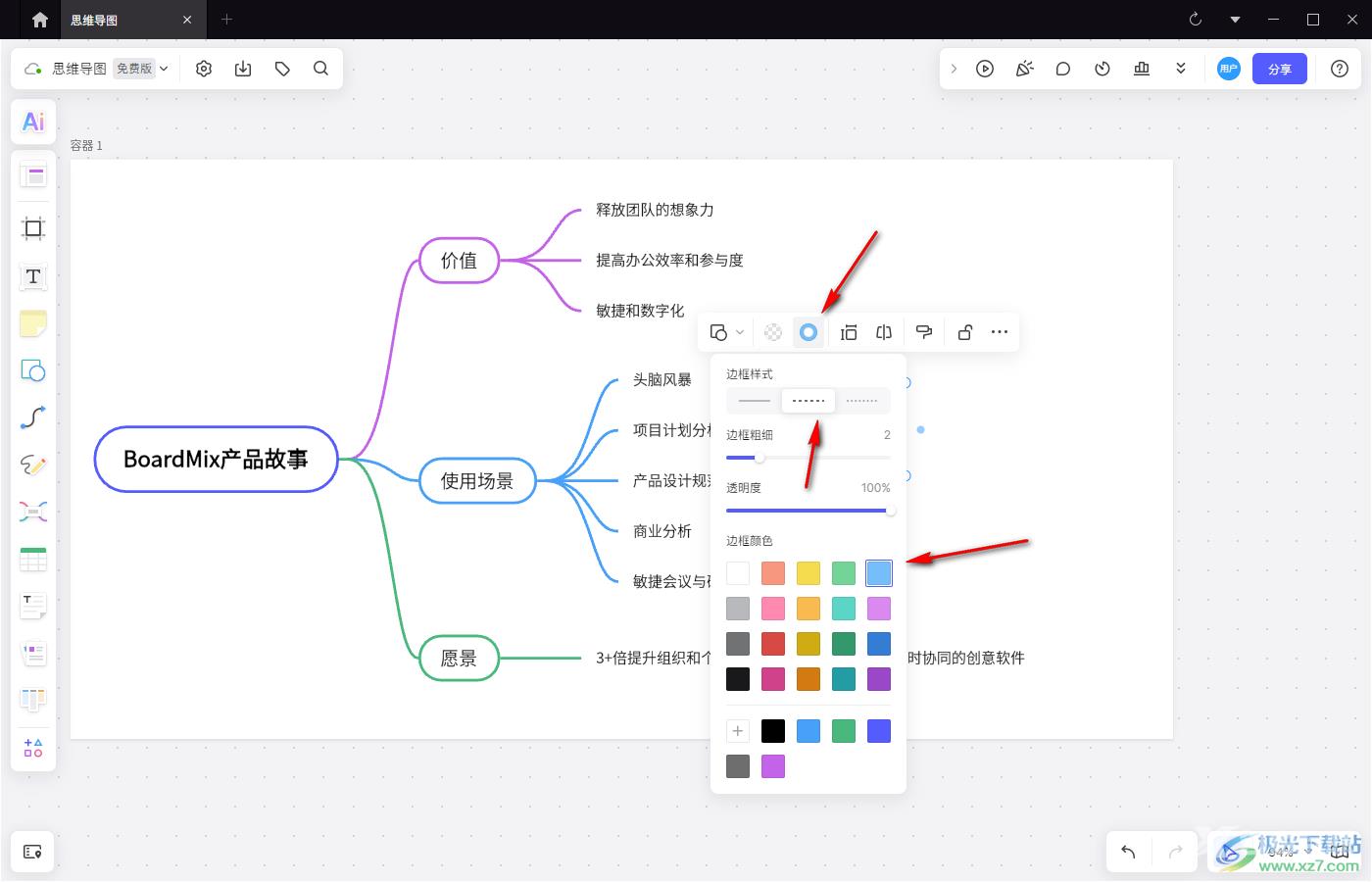Click the align layout icon in floating toolbar
The width and height of the screenshot is (1372, 882).
pos(849,332)
